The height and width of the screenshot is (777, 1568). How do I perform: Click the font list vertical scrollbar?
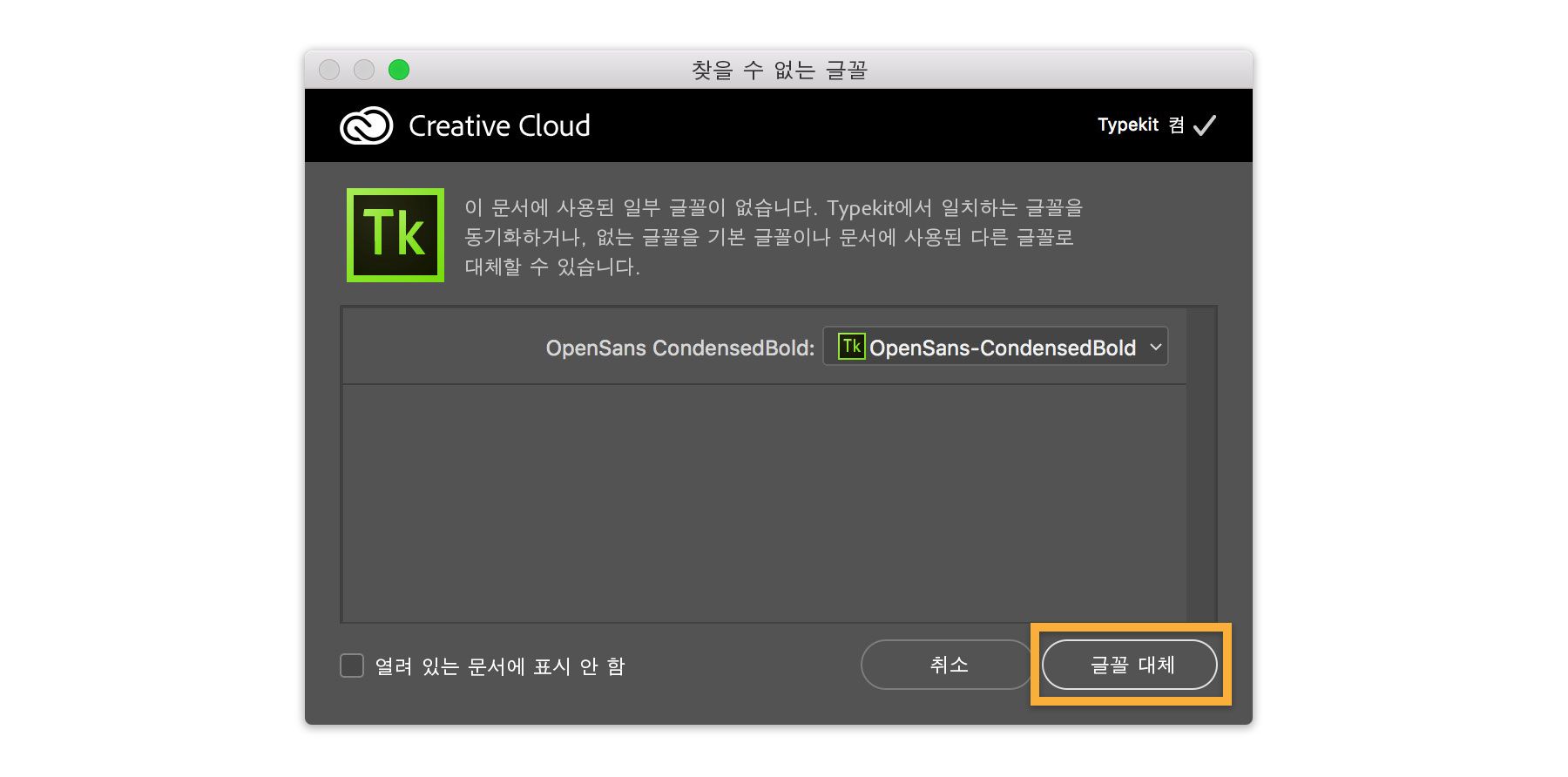click(1201, 464)
